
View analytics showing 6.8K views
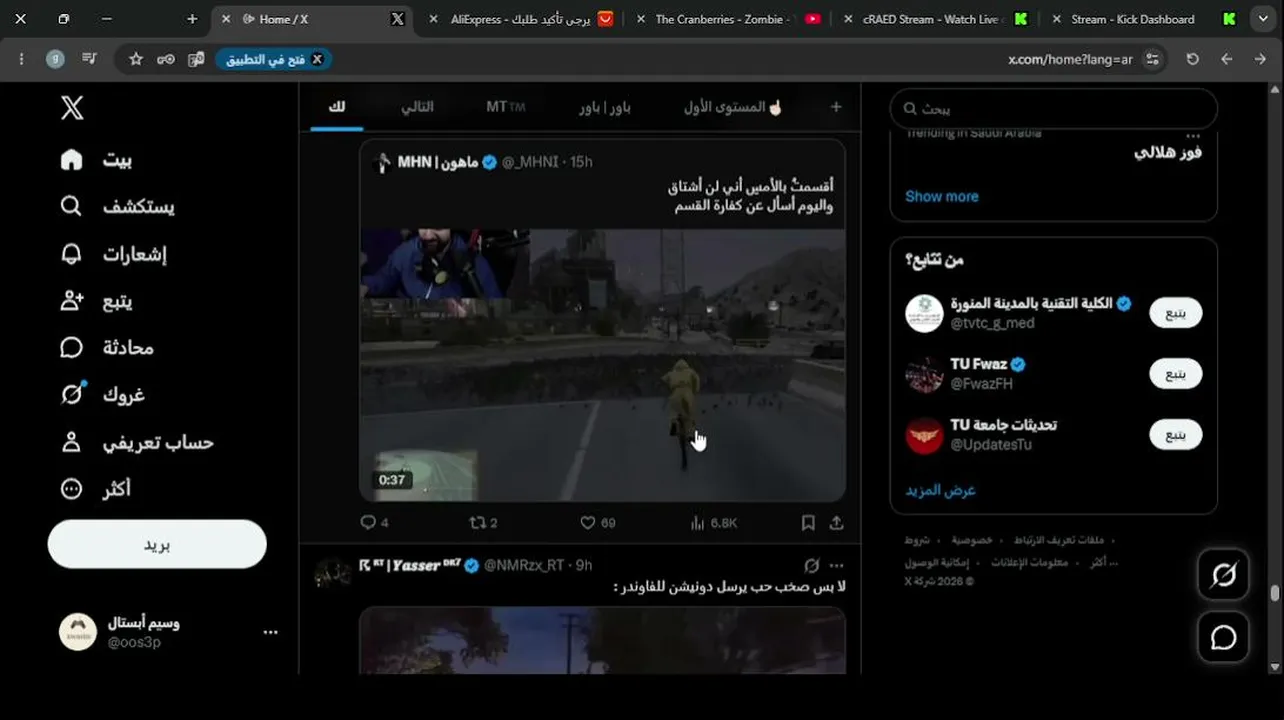click(x=714, y=522)
